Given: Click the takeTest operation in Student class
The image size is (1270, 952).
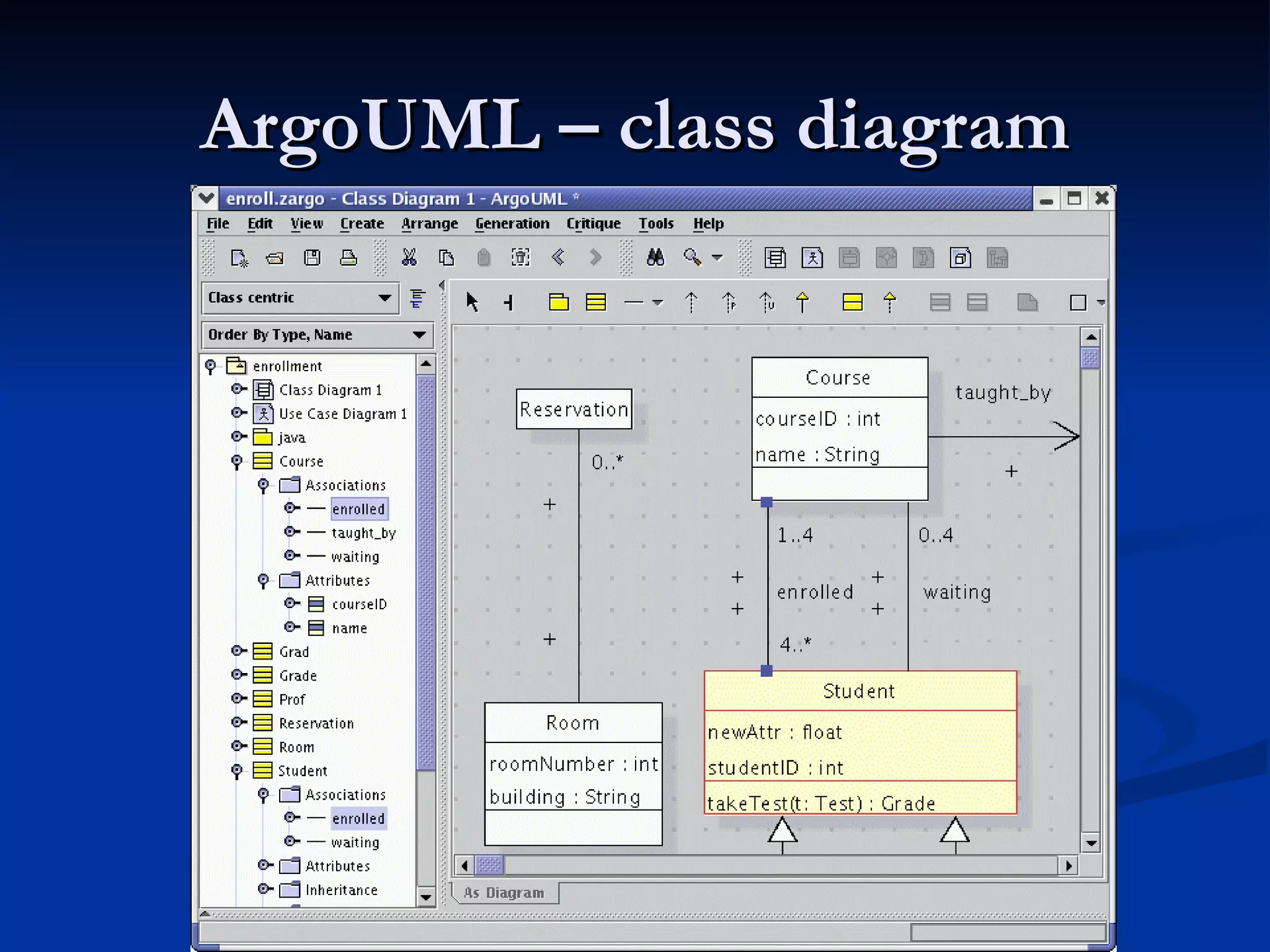Looking at the screenshot, I should 821,803.
